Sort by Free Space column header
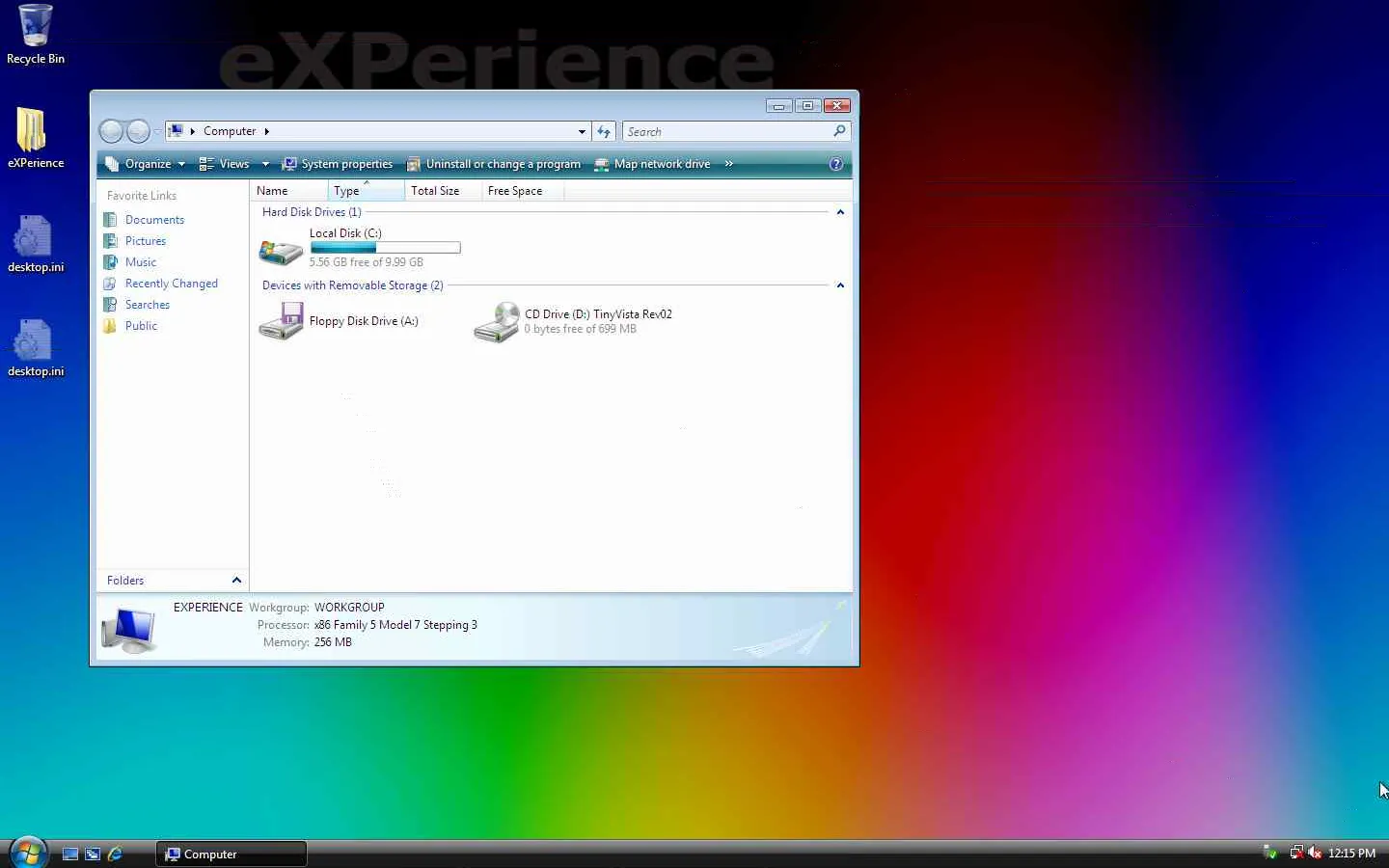Screen dimensions: 1389x868 point(522,191)
